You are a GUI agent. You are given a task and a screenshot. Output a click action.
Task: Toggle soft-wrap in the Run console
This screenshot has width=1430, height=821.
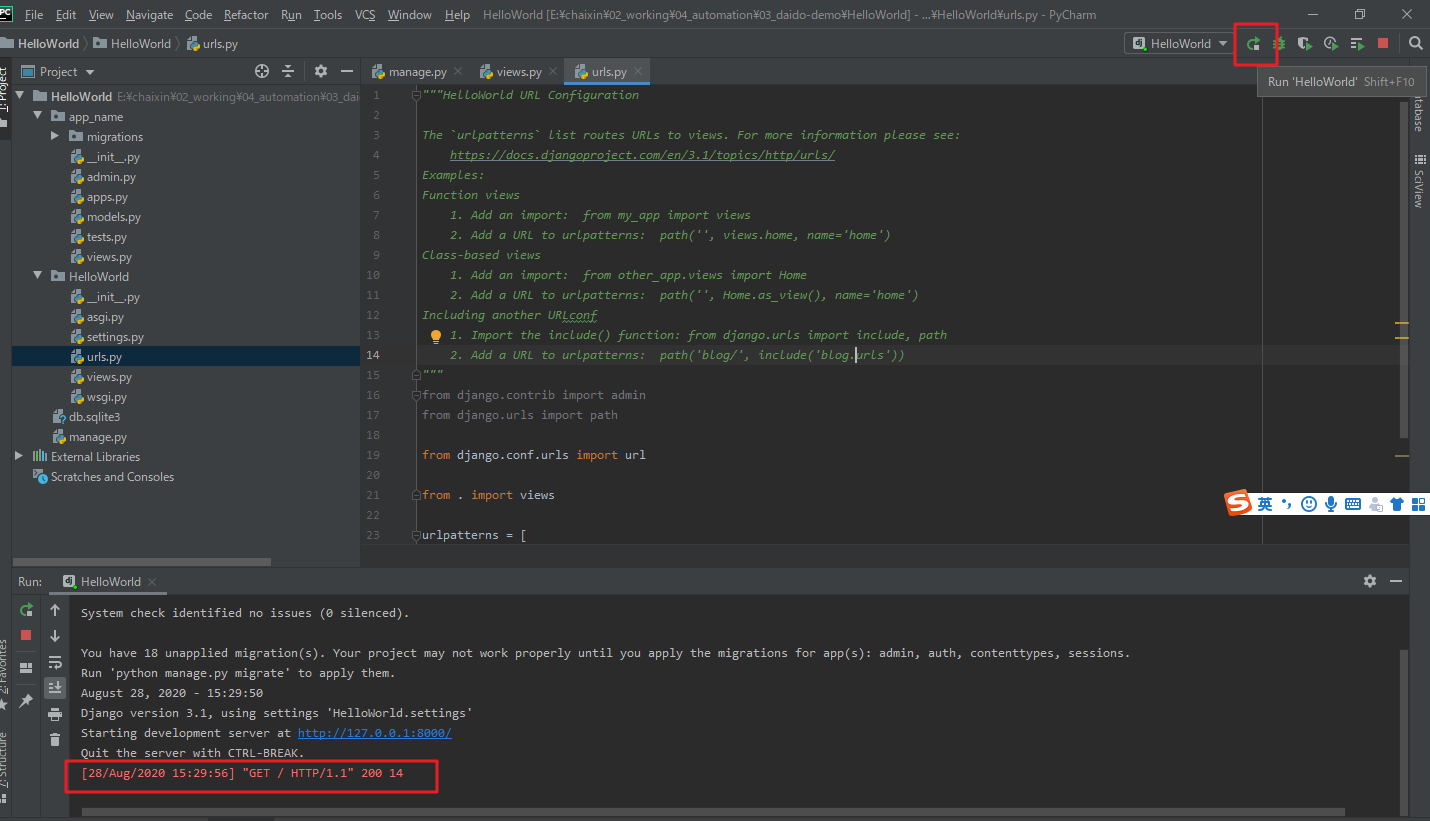(x=55, y=662)
